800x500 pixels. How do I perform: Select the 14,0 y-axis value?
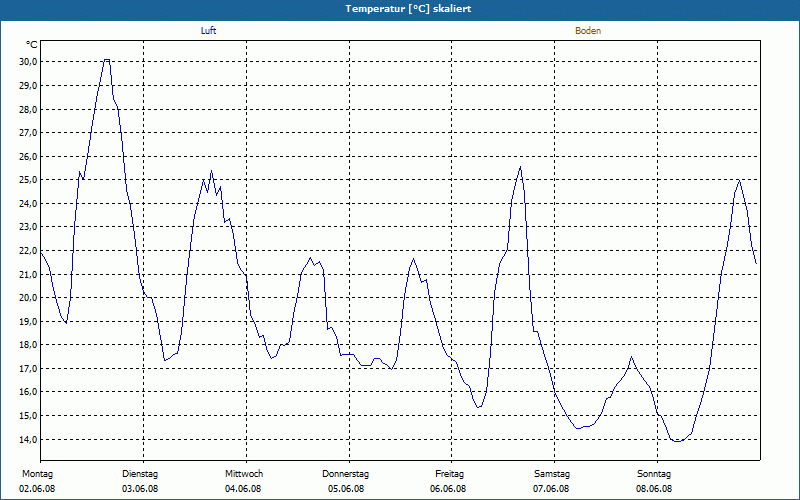29,439
